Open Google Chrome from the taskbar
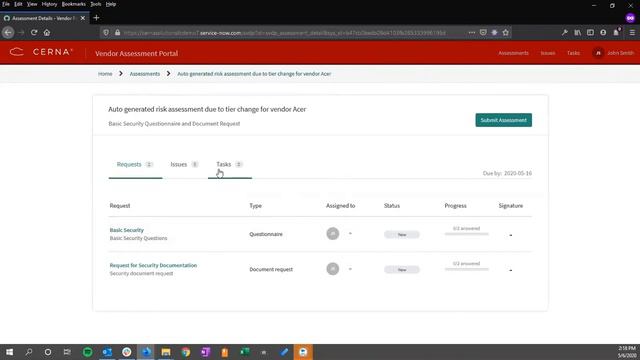This screenshot has width=640, height=360. click(x=186, y=352)
